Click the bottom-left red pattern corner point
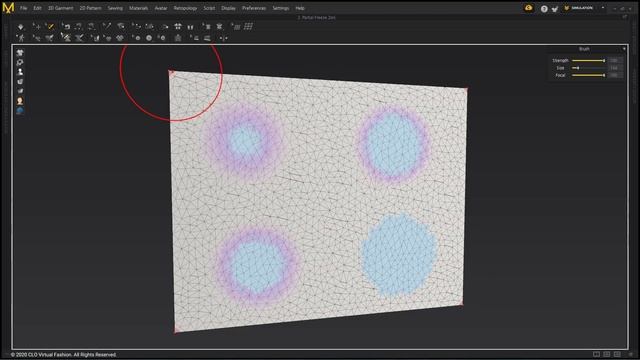 click(176, 331)
